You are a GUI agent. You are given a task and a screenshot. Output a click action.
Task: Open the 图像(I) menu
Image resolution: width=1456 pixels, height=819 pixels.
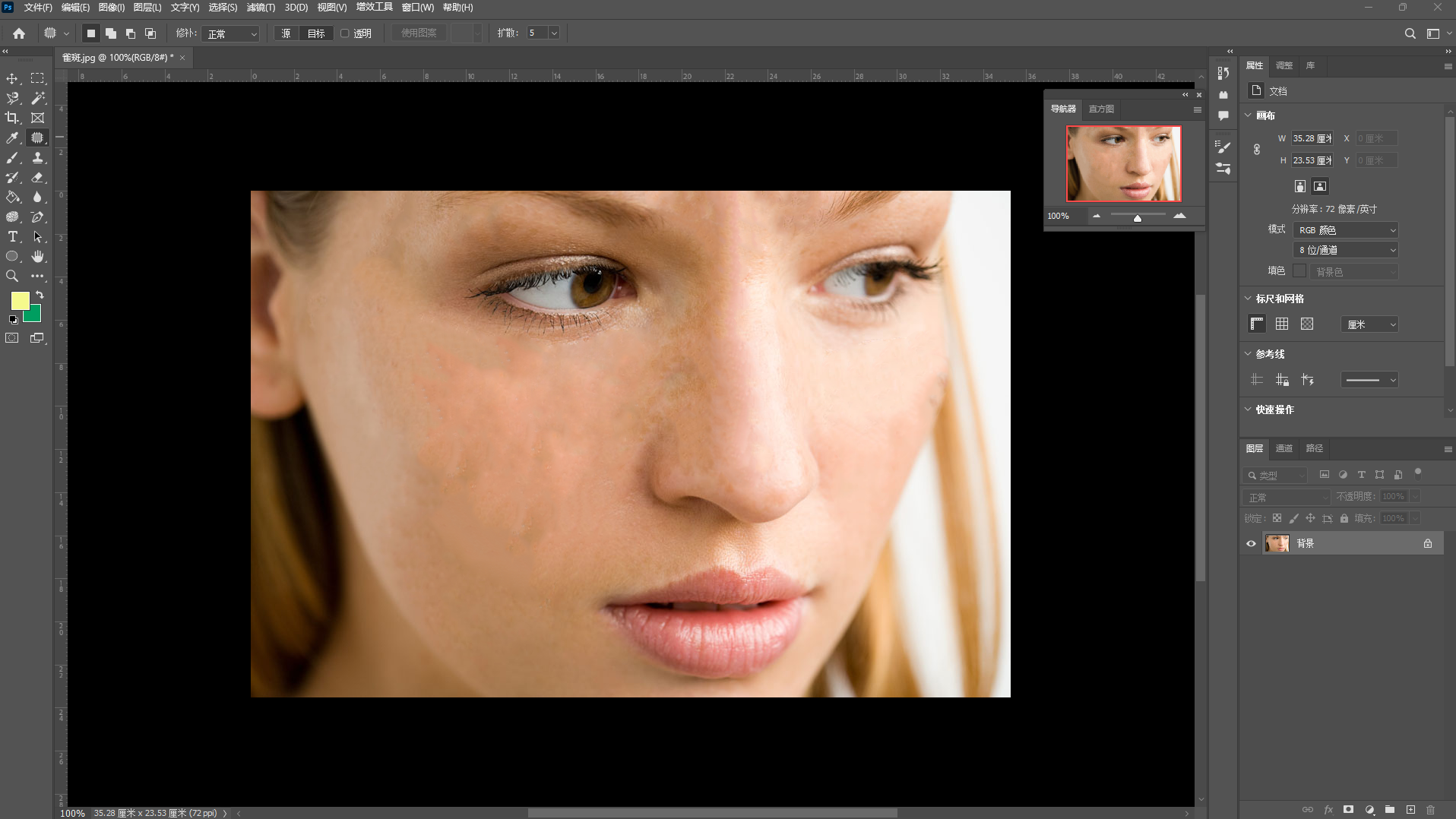click(x=111, y=8)
